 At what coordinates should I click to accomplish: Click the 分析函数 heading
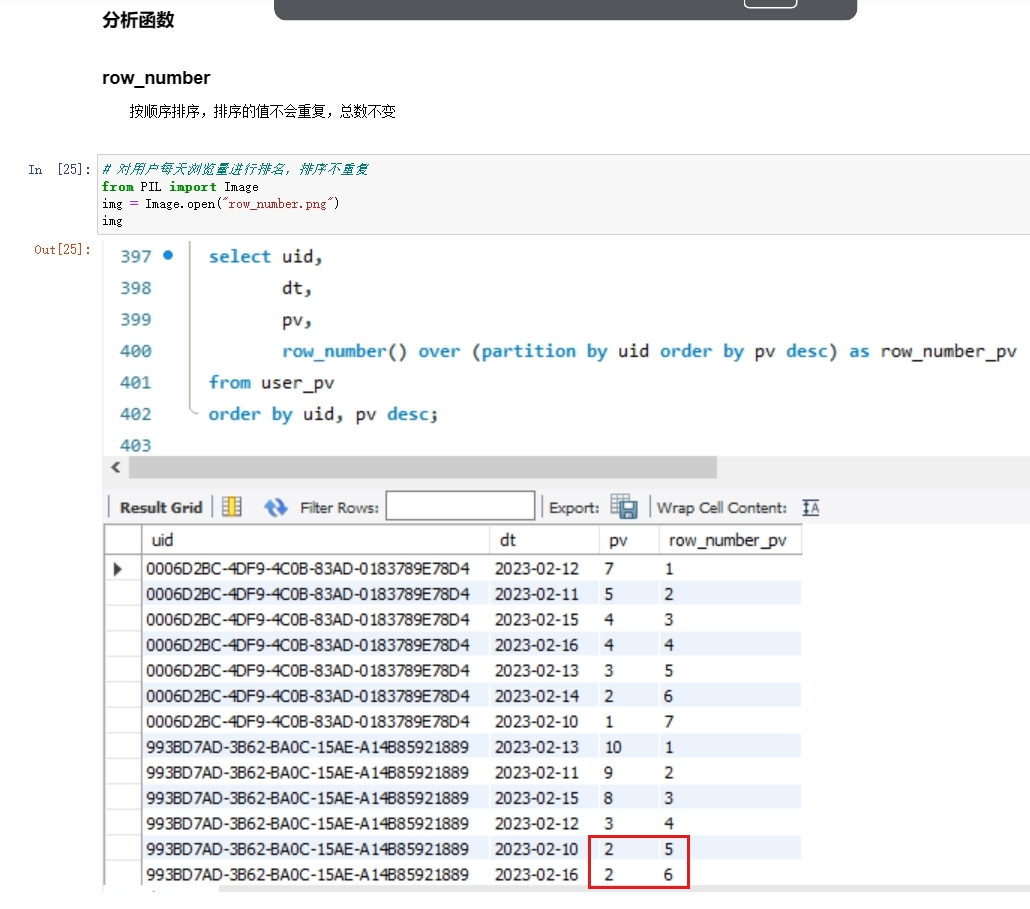[138, 20]
